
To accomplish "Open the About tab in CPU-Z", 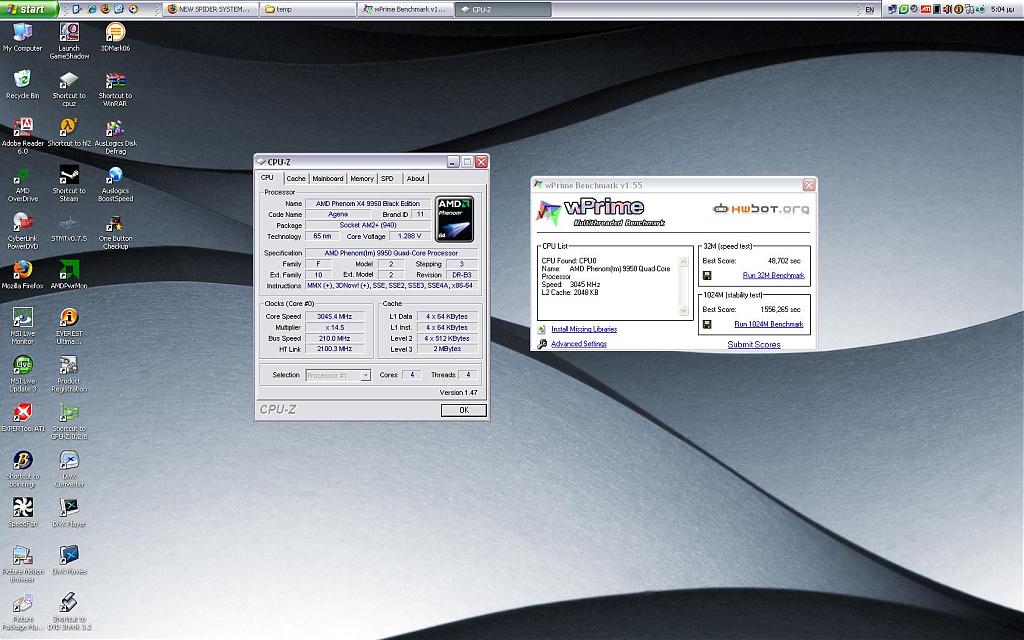I will 415,178.
